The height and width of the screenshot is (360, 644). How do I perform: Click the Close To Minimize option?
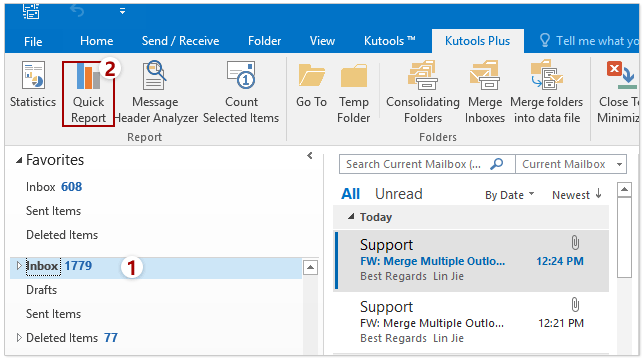tap(618, 92)
